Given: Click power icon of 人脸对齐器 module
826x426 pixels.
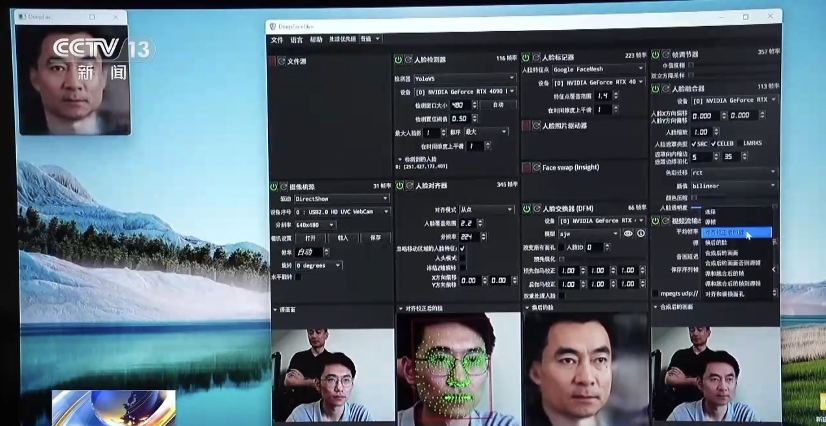Looking at the screenshot, I should pos(398,185).
